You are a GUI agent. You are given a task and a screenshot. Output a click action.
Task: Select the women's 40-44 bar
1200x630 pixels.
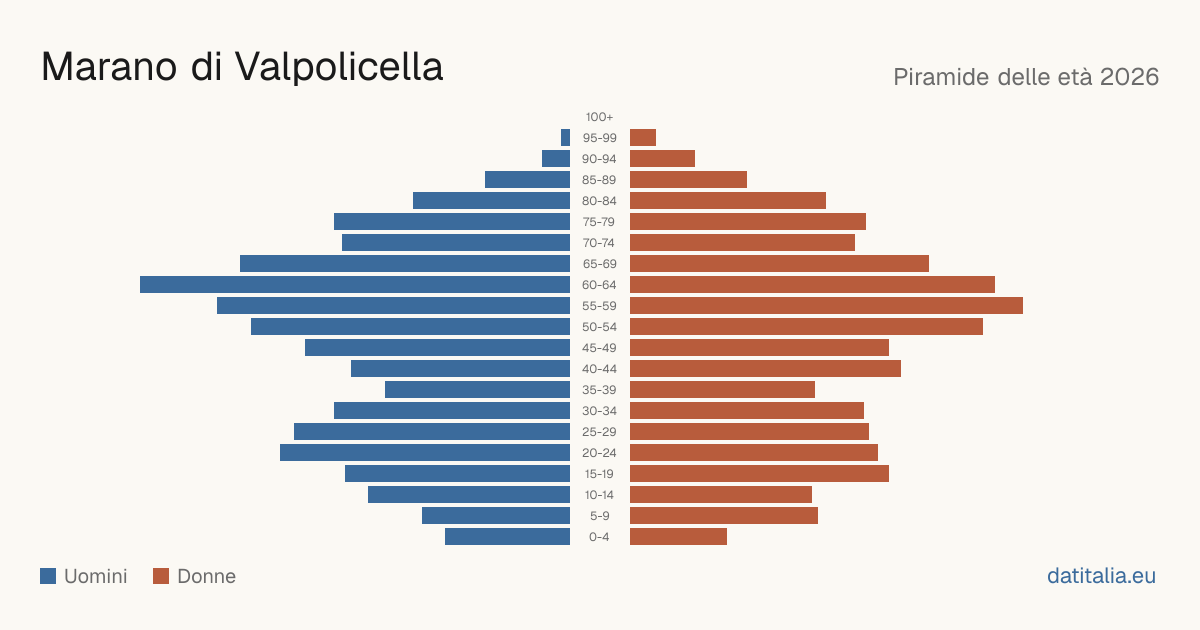[765, 369]
